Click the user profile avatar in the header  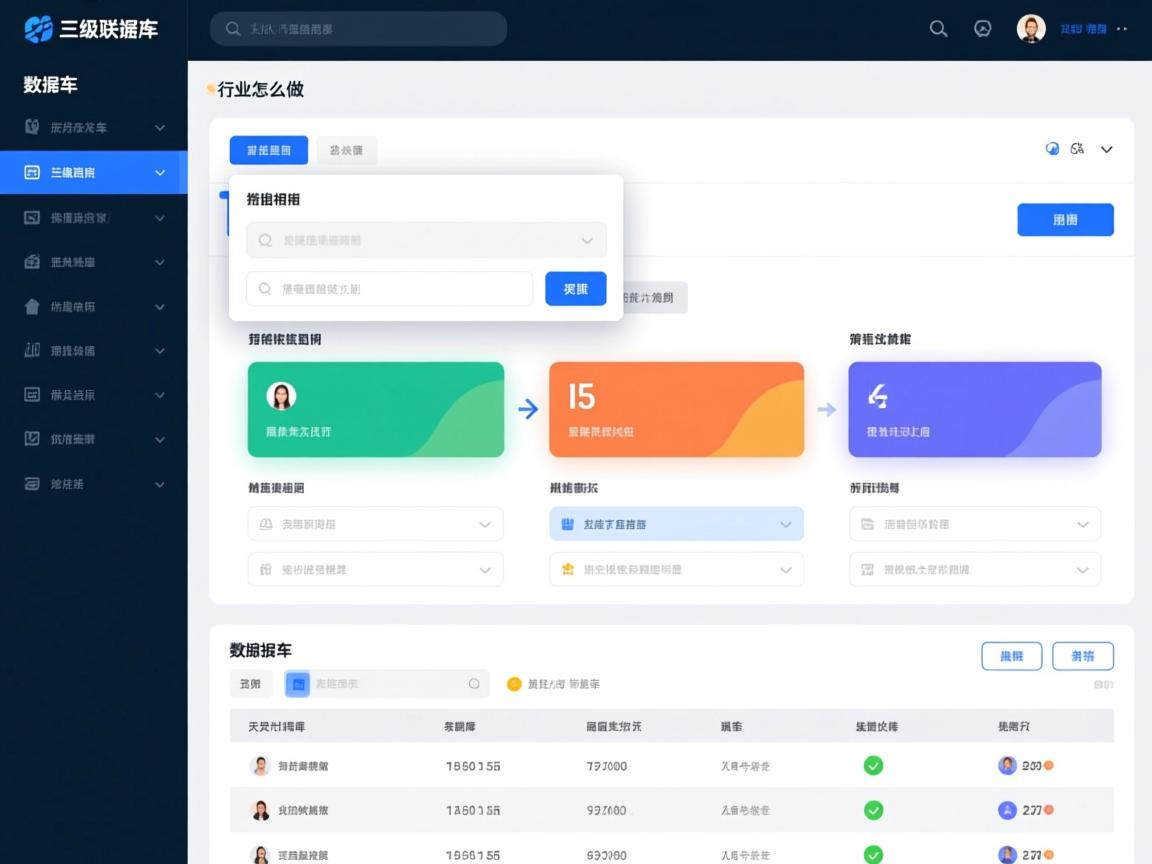coord(1031,29)
